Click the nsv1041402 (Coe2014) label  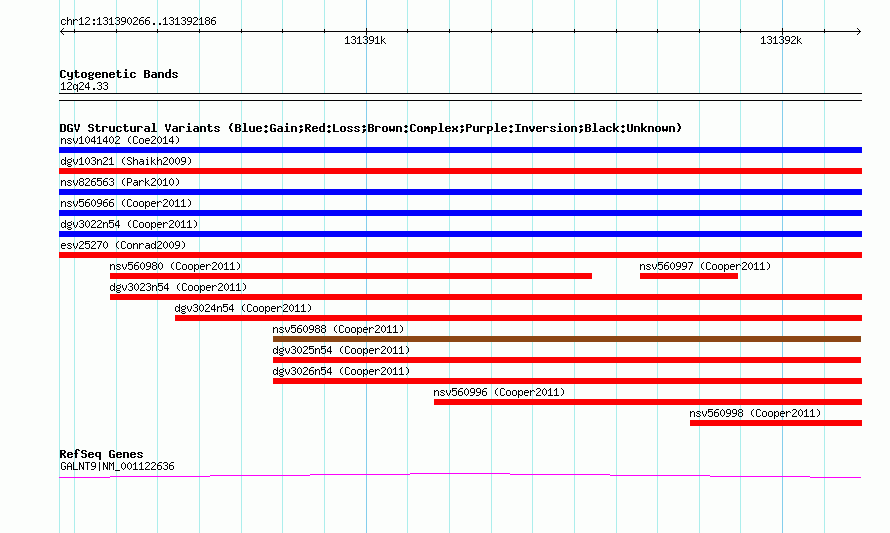pos(120,140)
